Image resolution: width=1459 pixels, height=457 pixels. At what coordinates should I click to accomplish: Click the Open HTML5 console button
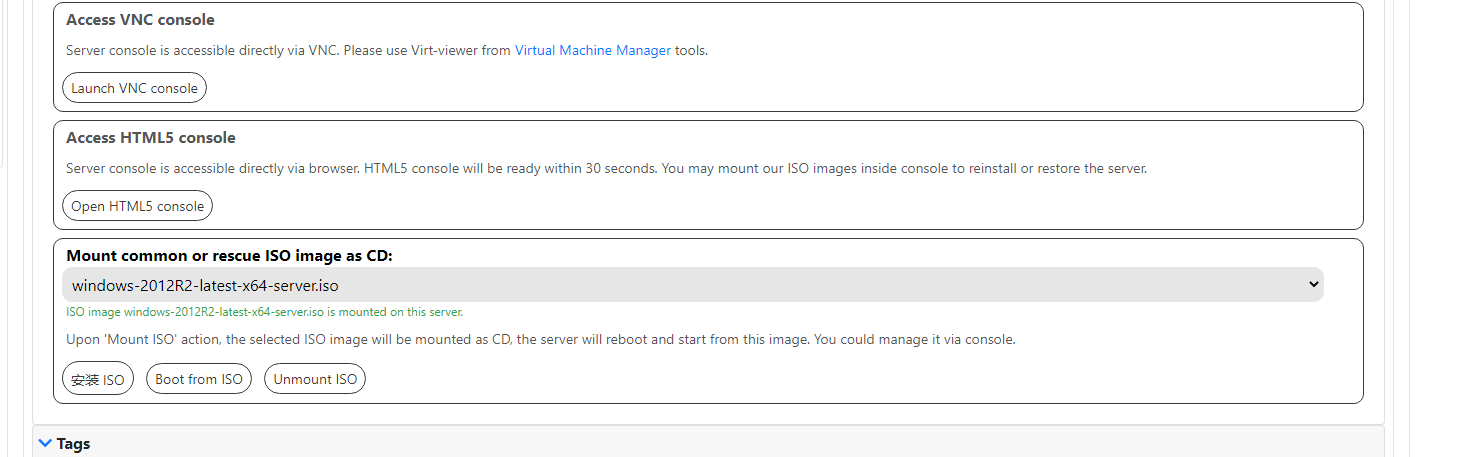(137, 206)
